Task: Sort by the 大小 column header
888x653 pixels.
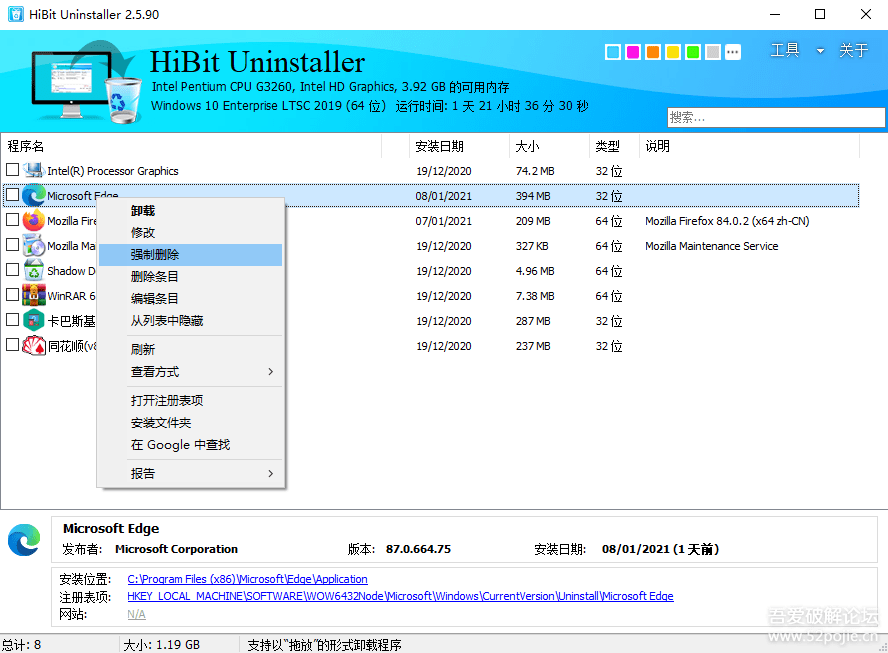Action: (x=549, y=146)
